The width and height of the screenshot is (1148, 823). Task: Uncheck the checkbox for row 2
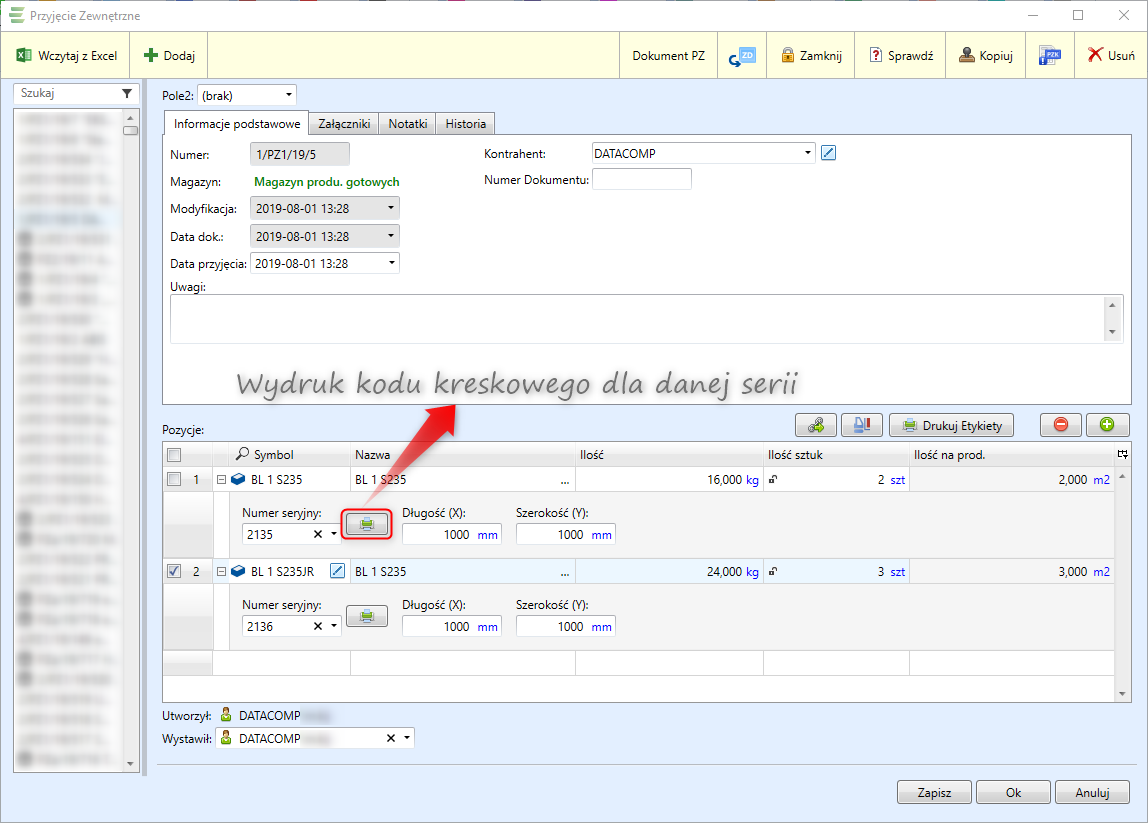coord(174,571)
